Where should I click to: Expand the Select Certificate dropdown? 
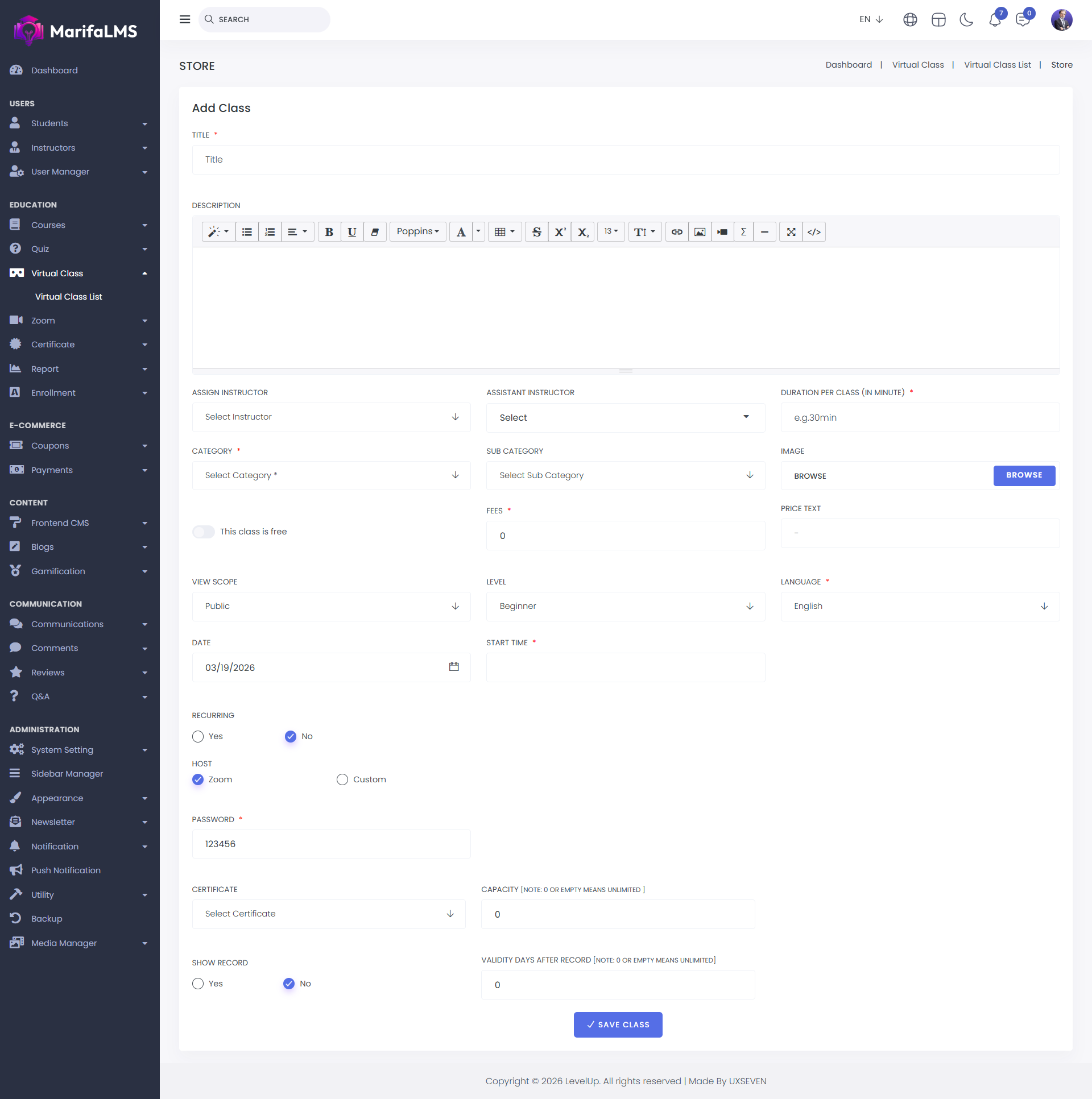pos(328,914)
